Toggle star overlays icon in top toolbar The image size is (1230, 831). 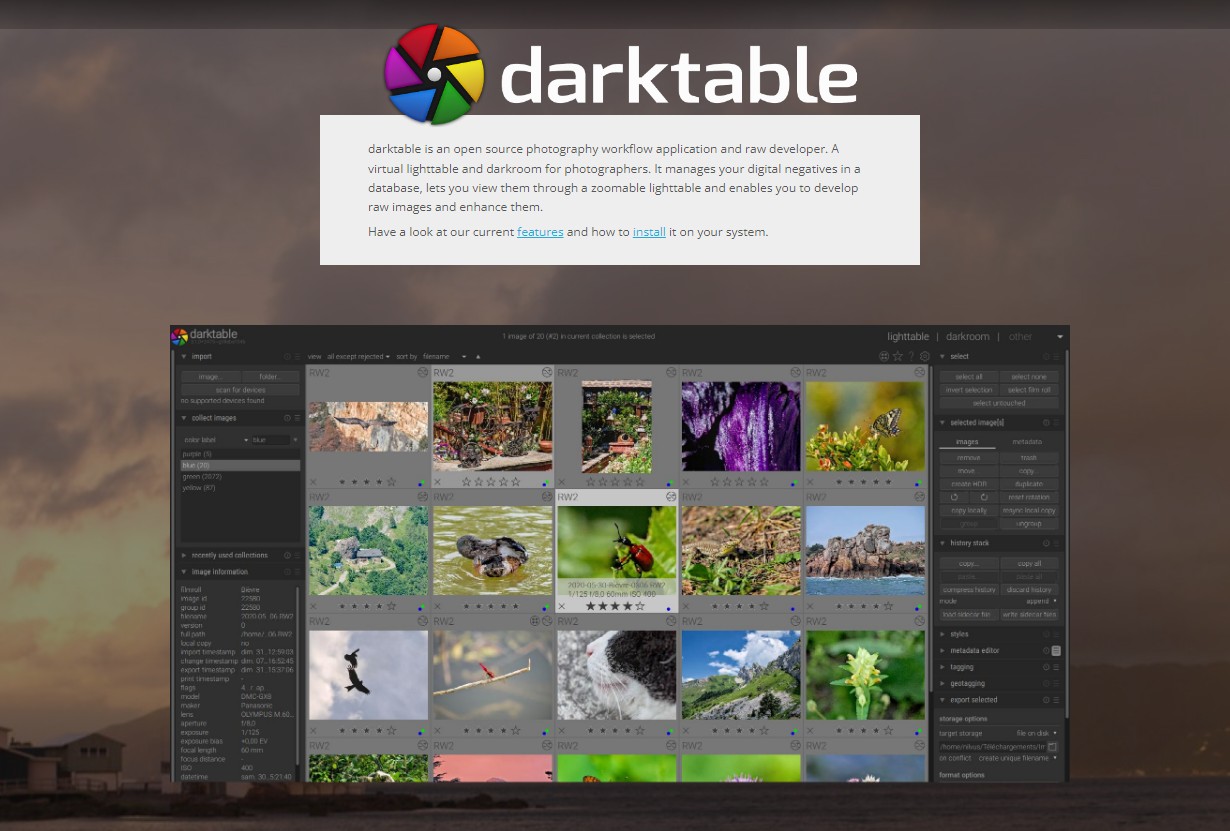(897, 356)
